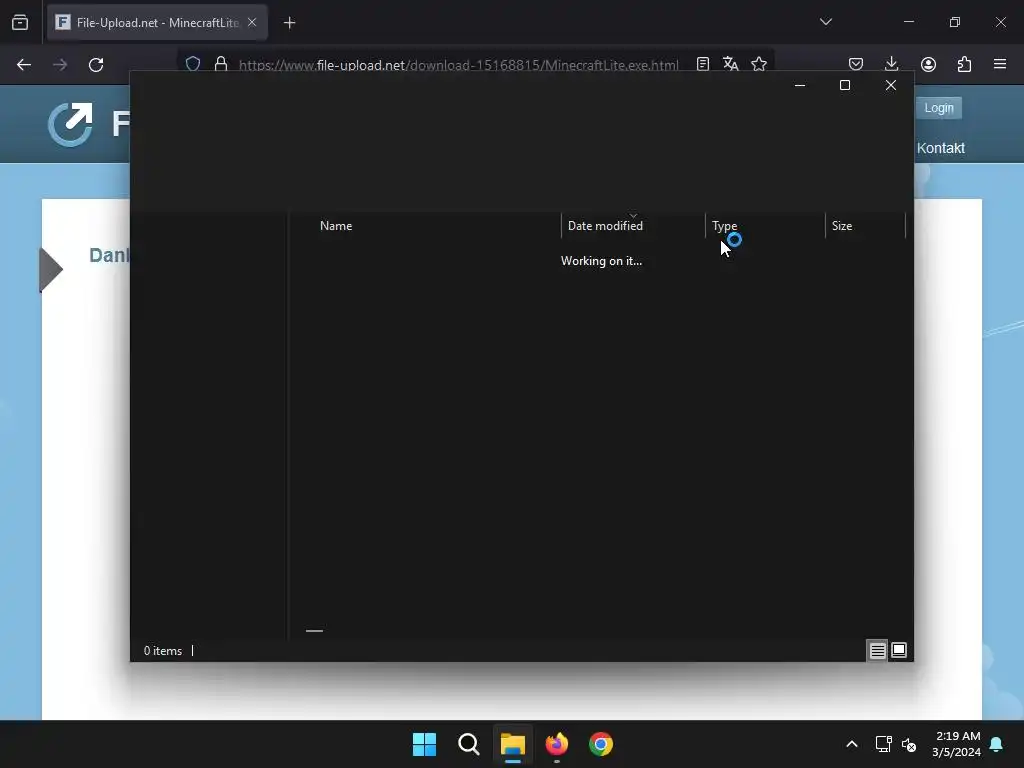Screen dimensions: 1024x768
Task: Click the URL address field
Action: pyautogui.click(x=458, y=65)
